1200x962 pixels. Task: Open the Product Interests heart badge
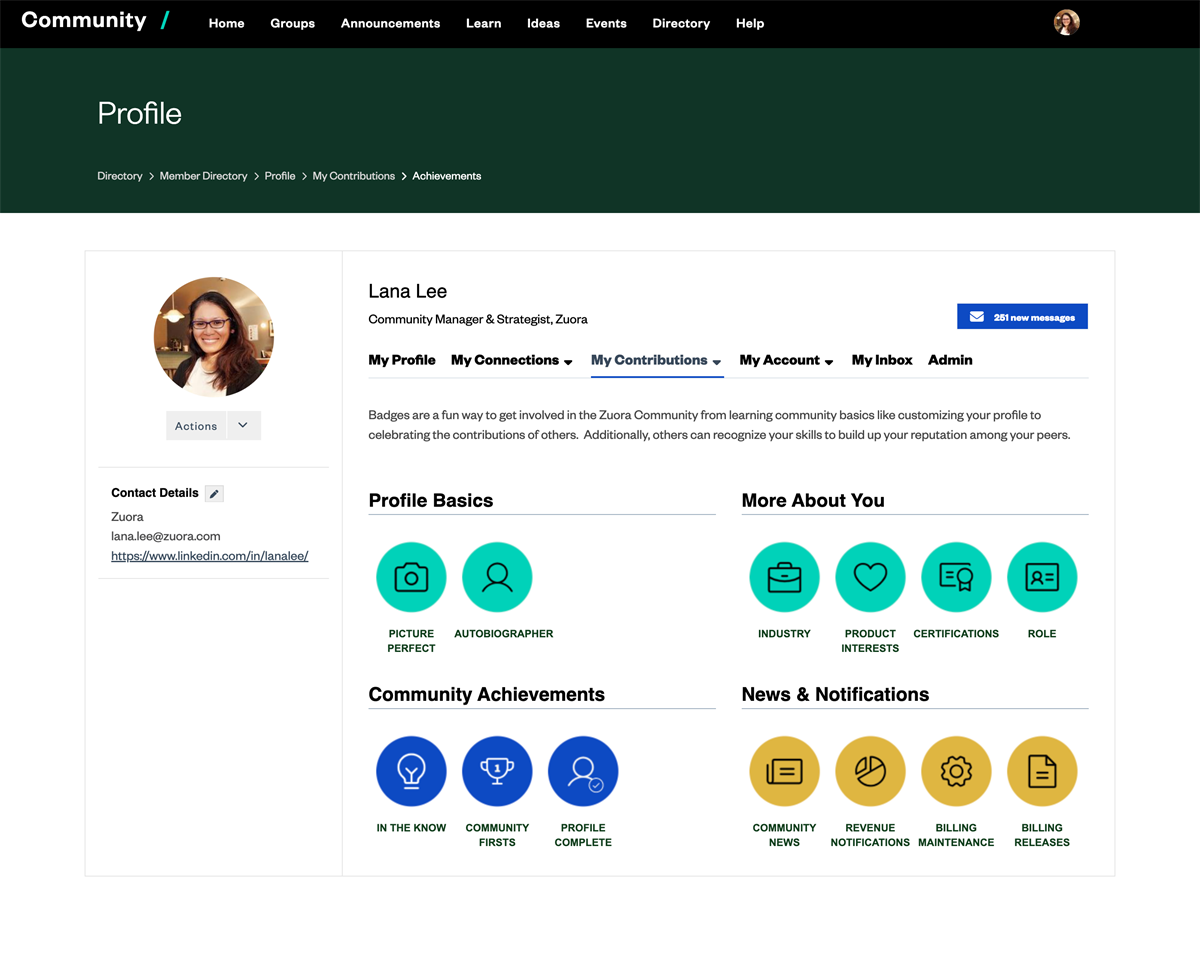coord(870,577)
